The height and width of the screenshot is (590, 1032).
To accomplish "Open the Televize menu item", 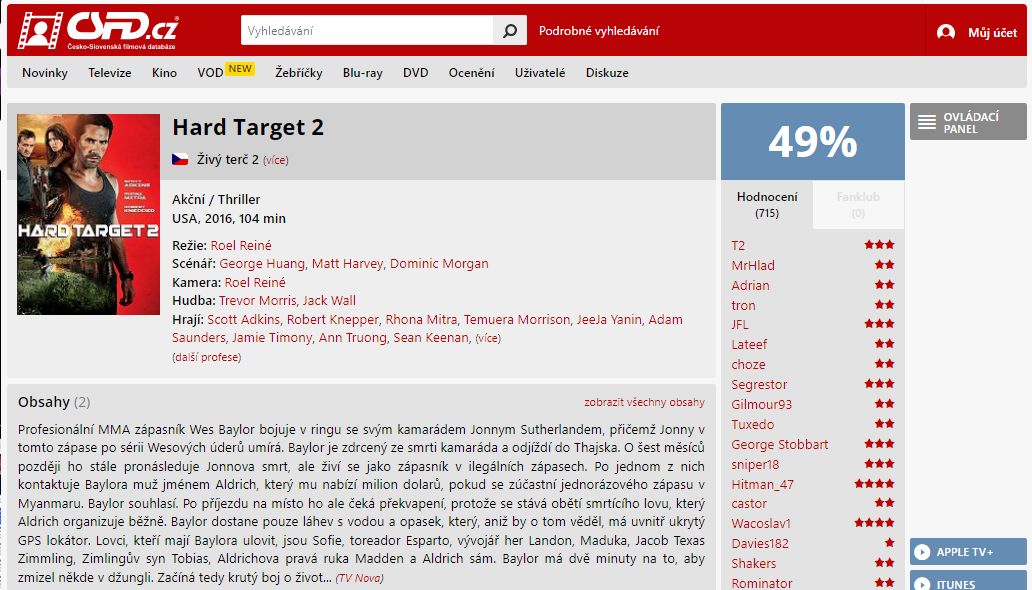I will click(x=110, y=72).
